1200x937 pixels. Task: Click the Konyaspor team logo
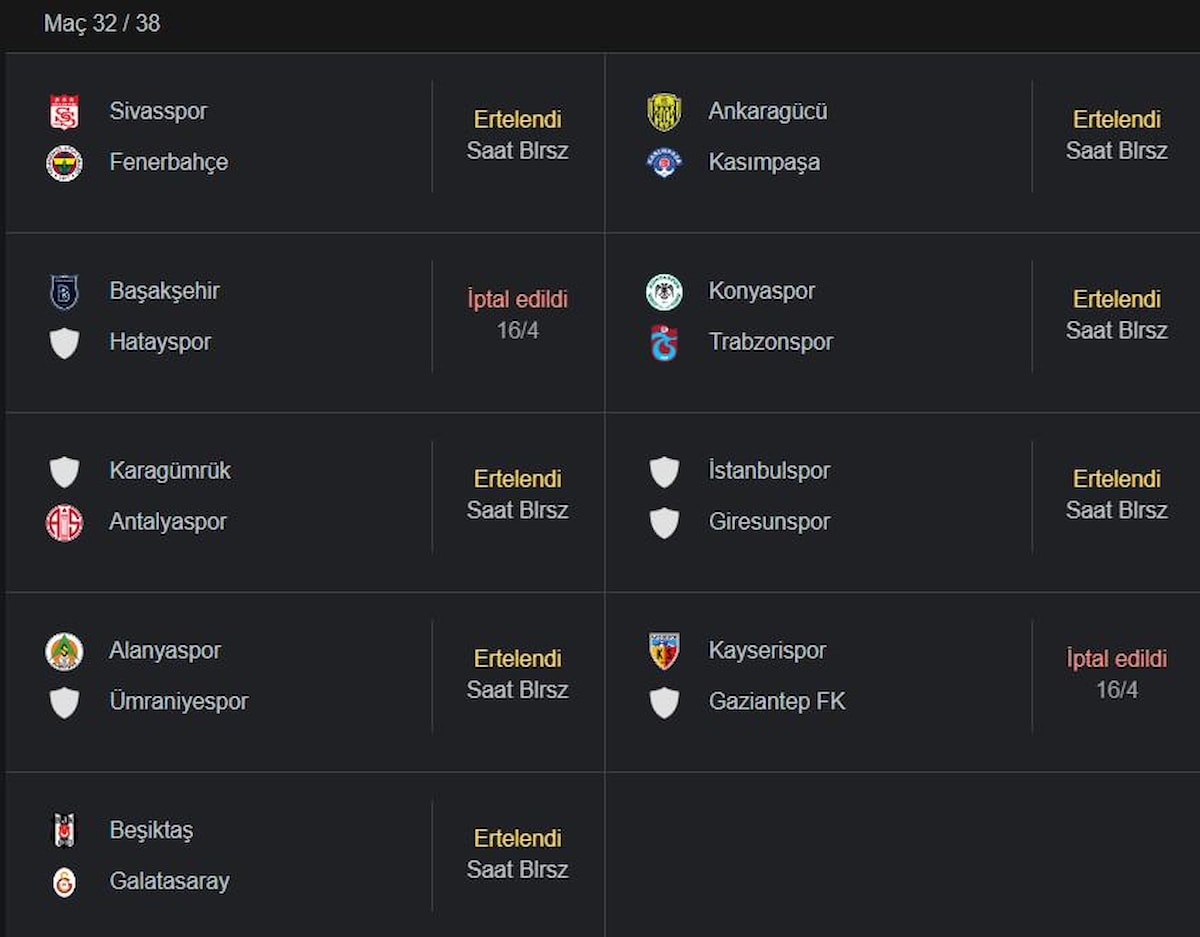pos(664,292)
